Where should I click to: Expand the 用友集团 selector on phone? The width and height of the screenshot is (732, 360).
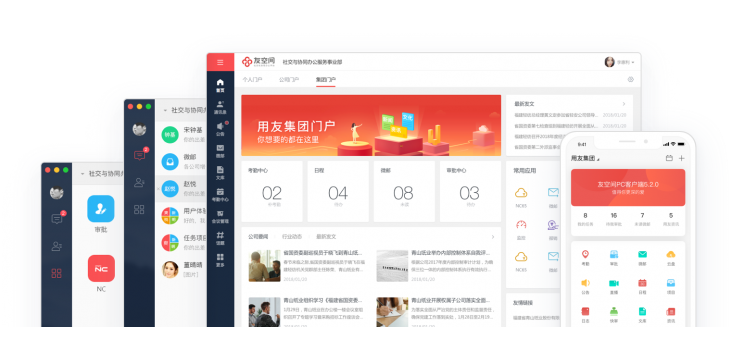point(585,158)
